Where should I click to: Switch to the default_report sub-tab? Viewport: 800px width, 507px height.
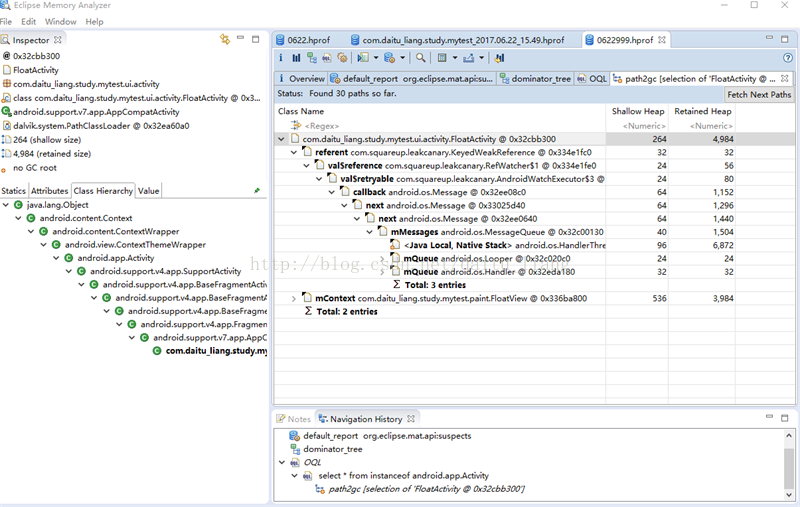pyautogui.click(x=412, y=79)
